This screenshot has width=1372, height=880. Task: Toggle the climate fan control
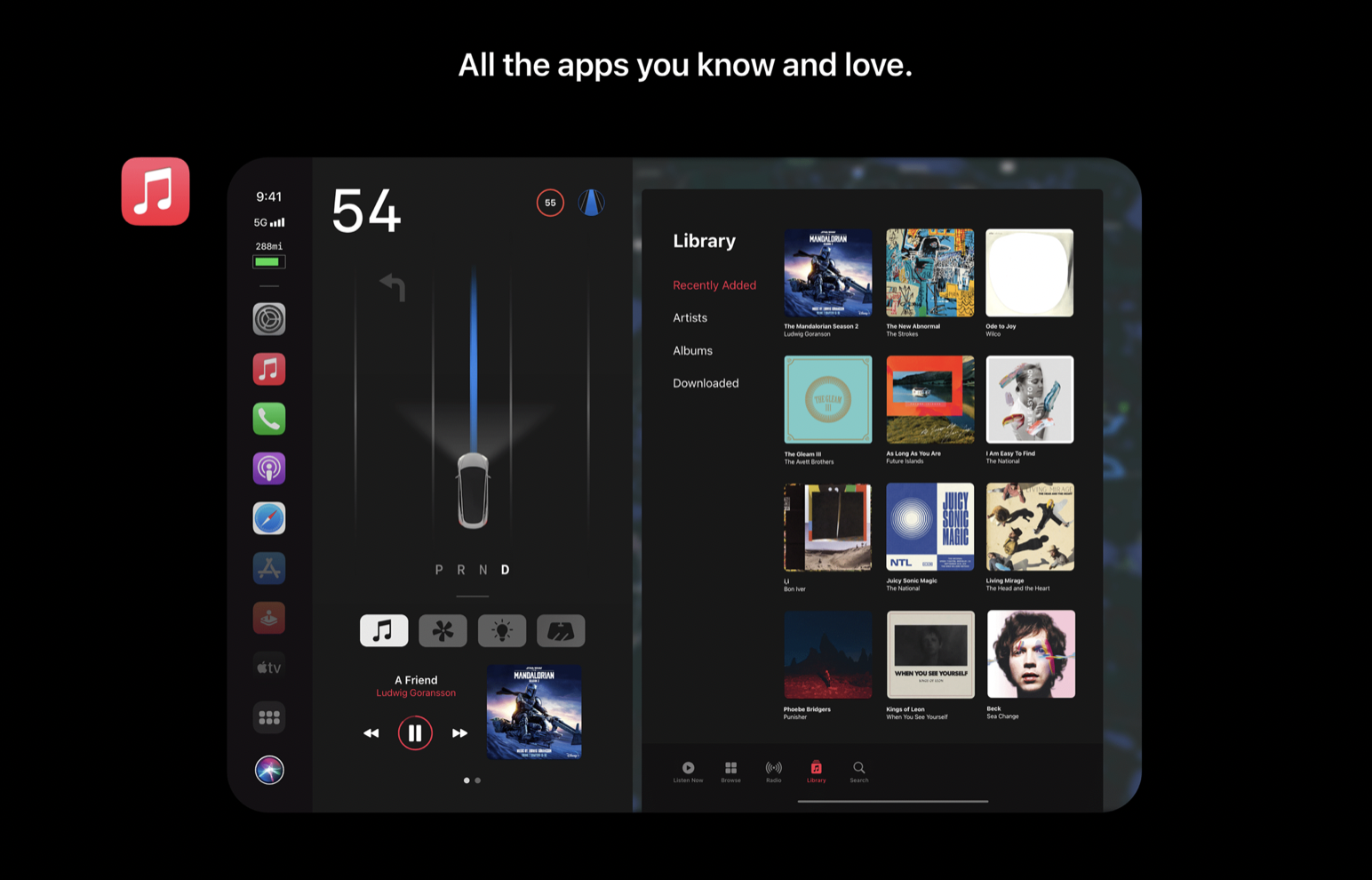point(443,630)
